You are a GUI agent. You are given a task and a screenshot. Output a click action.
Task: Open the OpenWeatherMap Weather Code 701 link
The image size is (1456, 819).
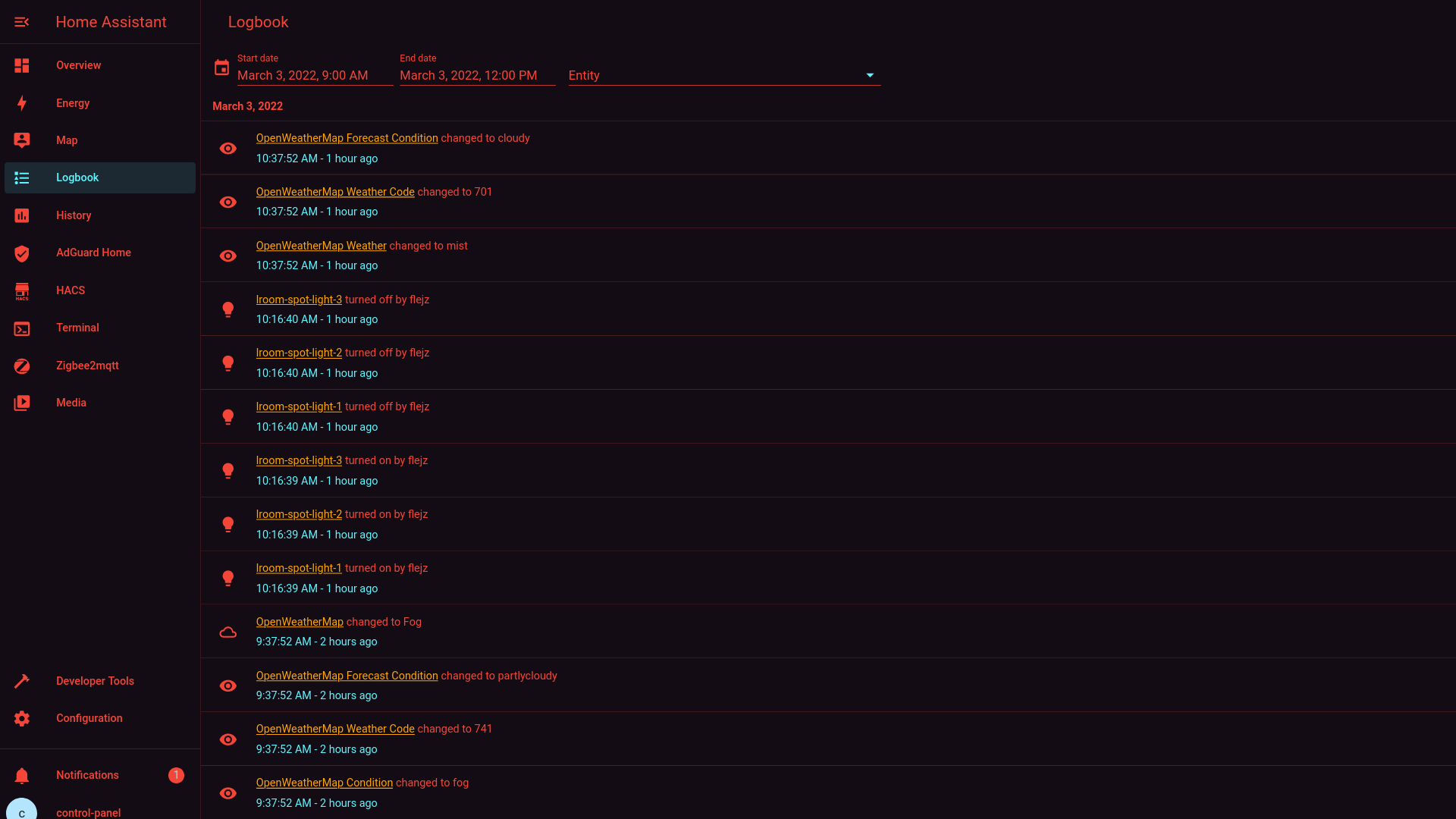point(334,192)
